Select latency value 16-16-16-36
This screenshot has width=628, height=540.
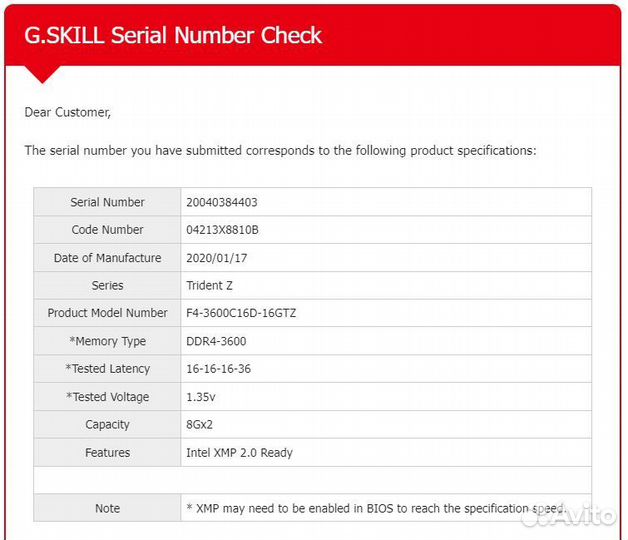coord(219,369)
